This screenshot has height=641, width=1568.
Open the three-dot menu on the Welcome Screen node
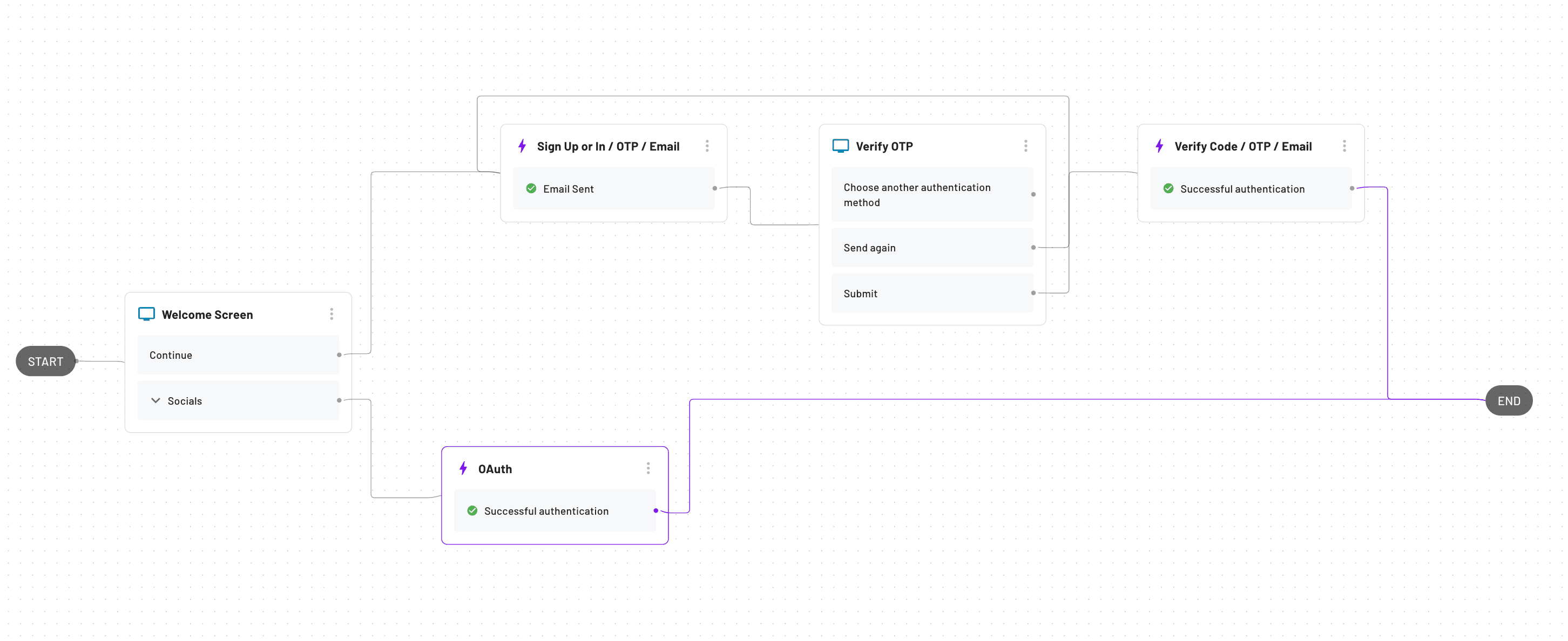332,314
